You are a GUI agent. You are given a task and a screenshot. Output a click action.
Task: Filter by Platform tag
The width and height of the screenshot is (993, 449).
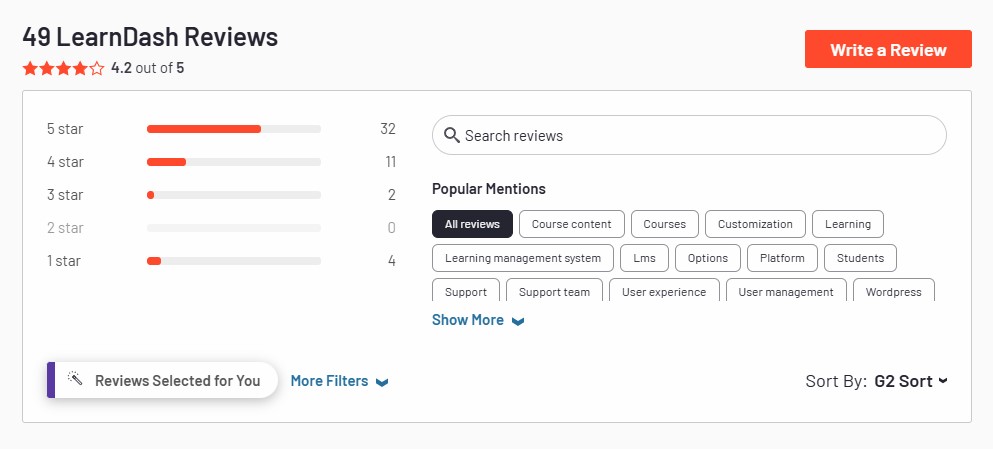point(782,258)
